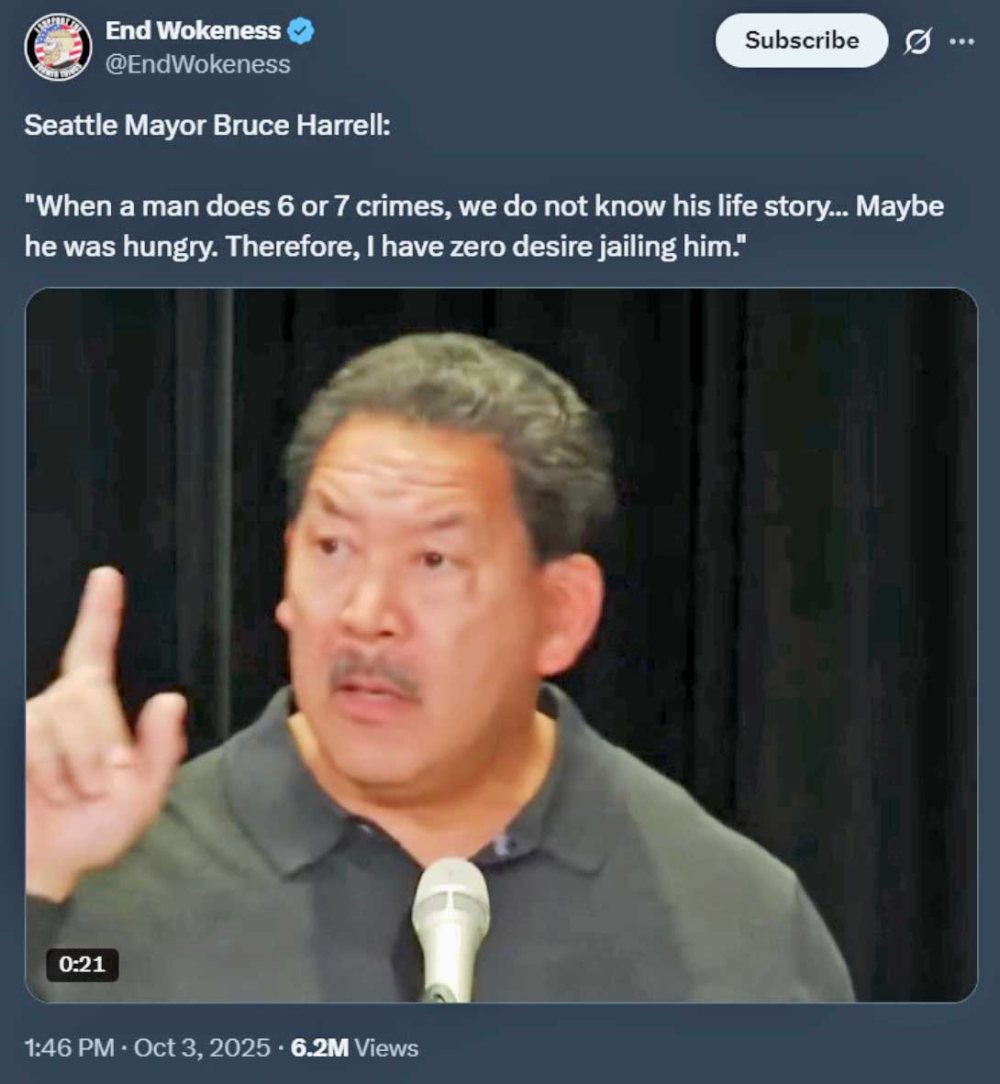Click the Subscribe button

[802, 40]
